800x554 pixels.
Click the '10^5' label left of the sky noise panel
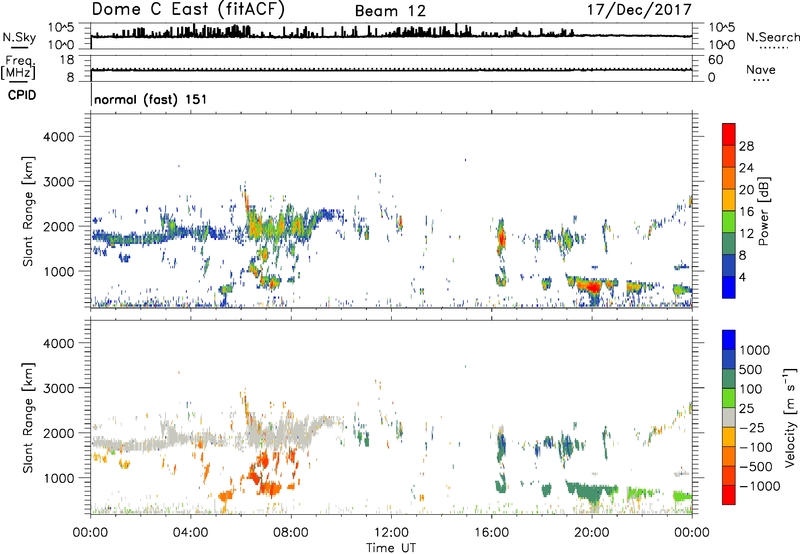point(61,27)
